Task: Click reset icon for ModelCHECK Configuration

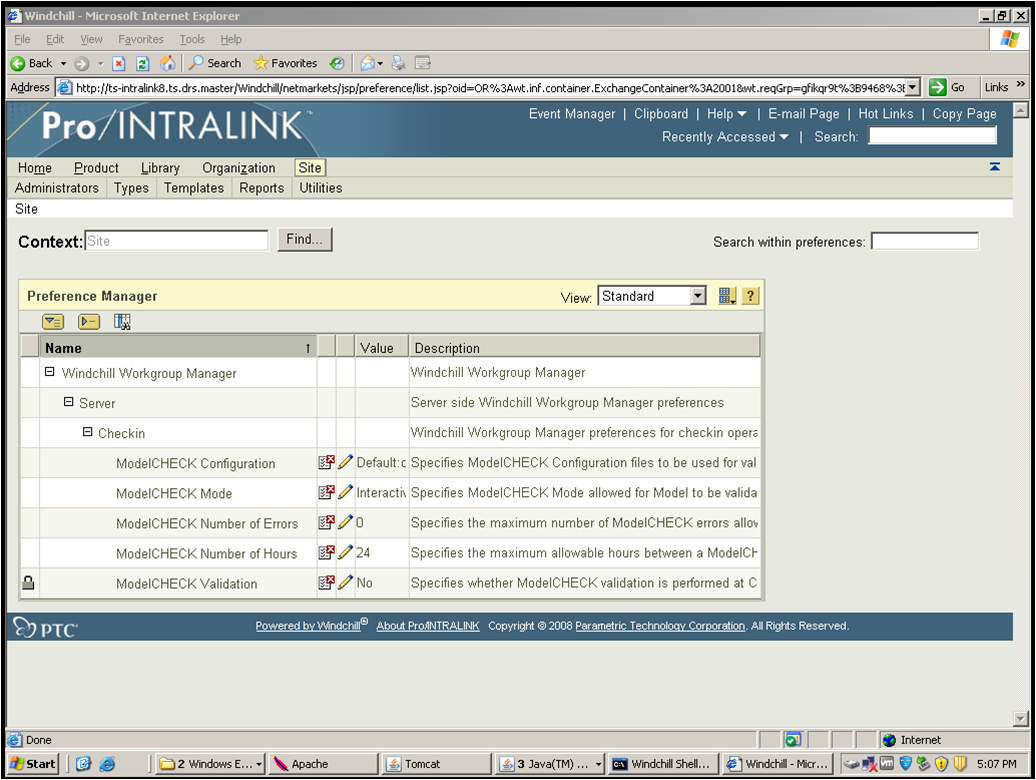Action: click(326, 462)
